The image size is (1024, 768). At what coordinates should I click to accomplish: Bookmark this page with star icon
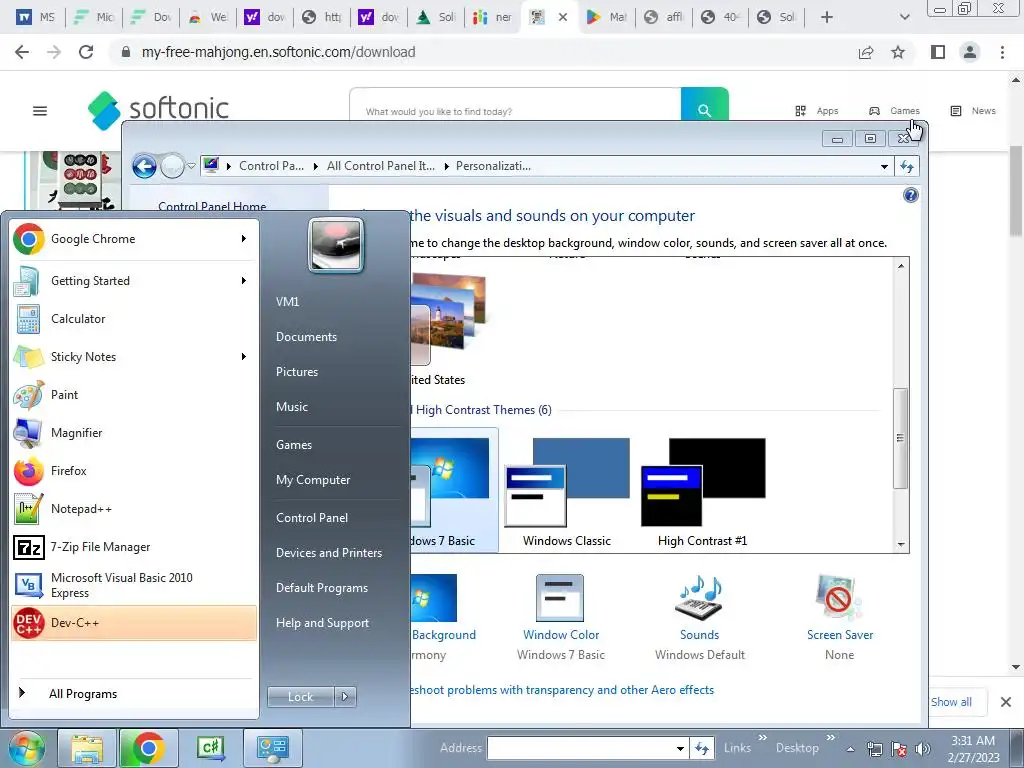(x=898, y=52)
